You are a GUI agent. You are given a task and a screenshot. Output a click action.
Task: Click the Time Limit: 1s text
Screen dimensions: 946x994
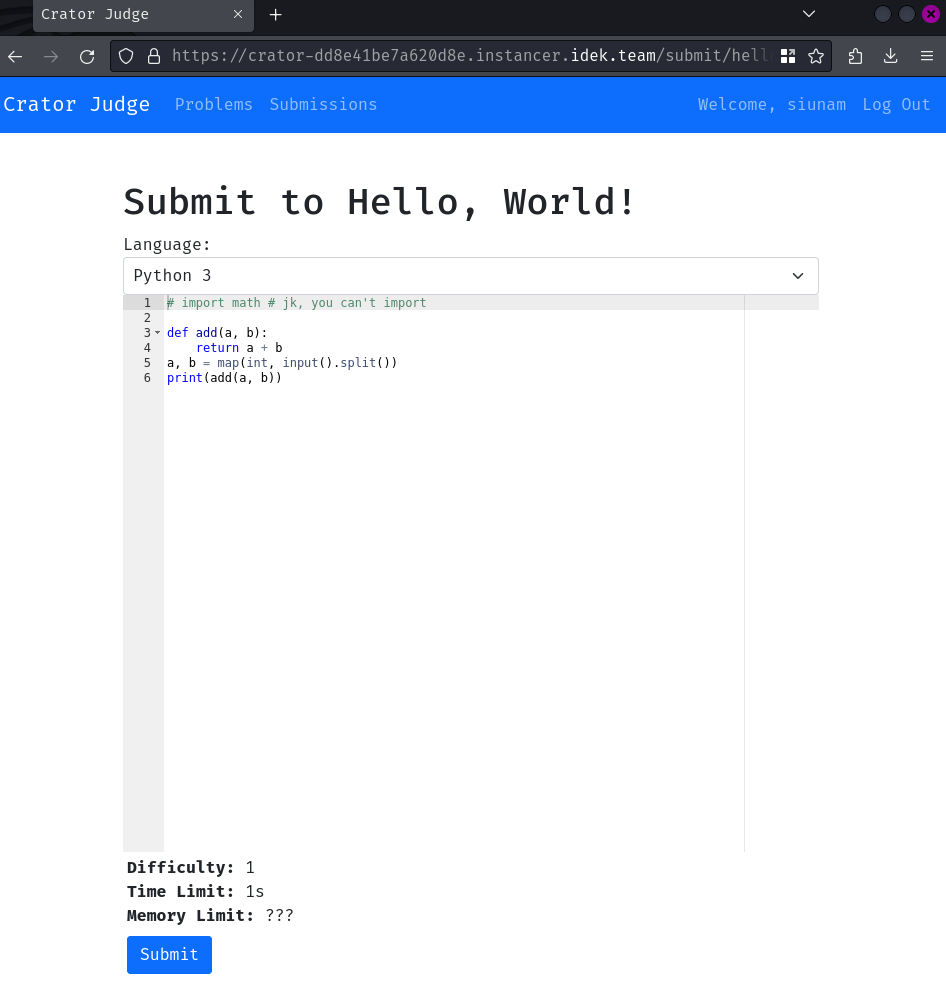pyautogui.click(x=195, y=891)
